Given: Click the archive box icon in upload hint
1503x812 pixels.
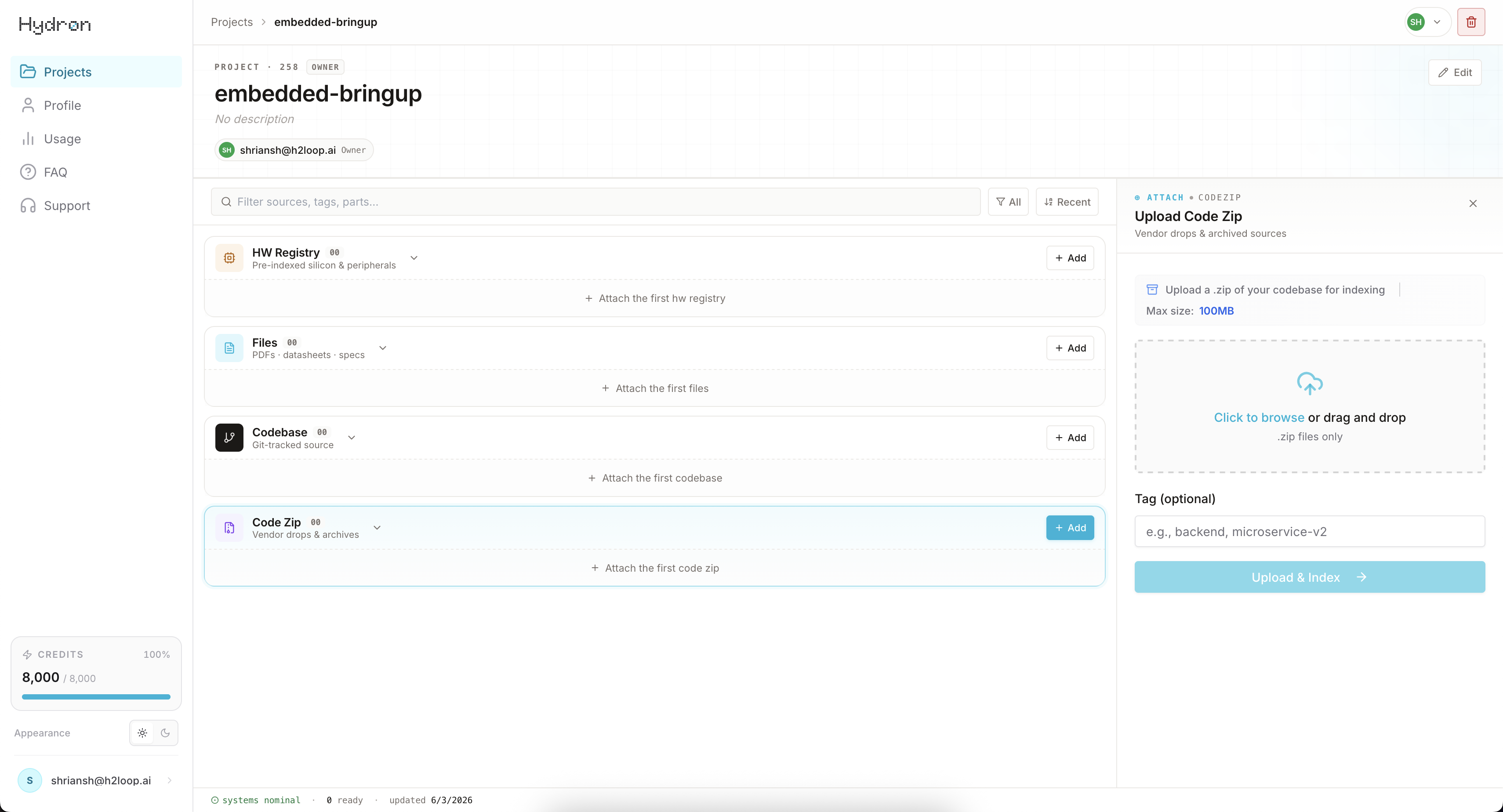Looking at the screenshot, I should [x=1152, y=289].
